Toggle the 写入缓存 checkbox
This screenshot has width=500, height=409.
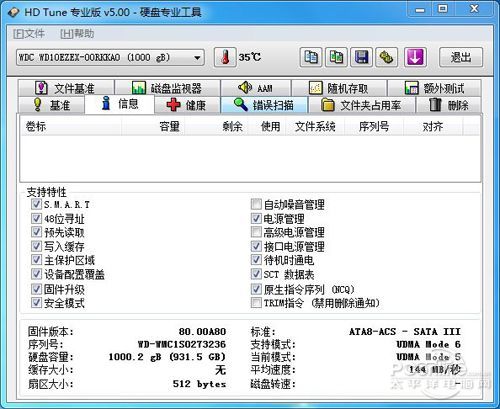coord(36,246)
